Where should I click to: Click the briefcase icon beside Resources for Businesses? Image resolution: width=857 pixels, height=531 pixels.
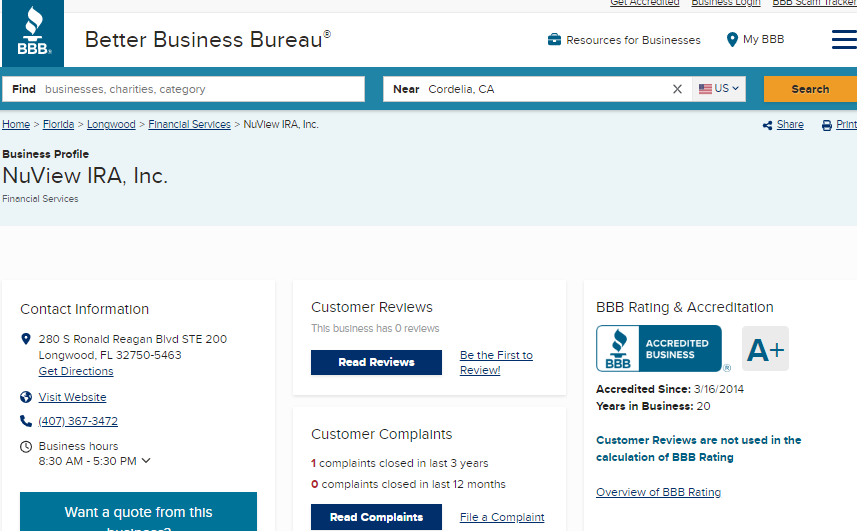[x=554, y=39]
